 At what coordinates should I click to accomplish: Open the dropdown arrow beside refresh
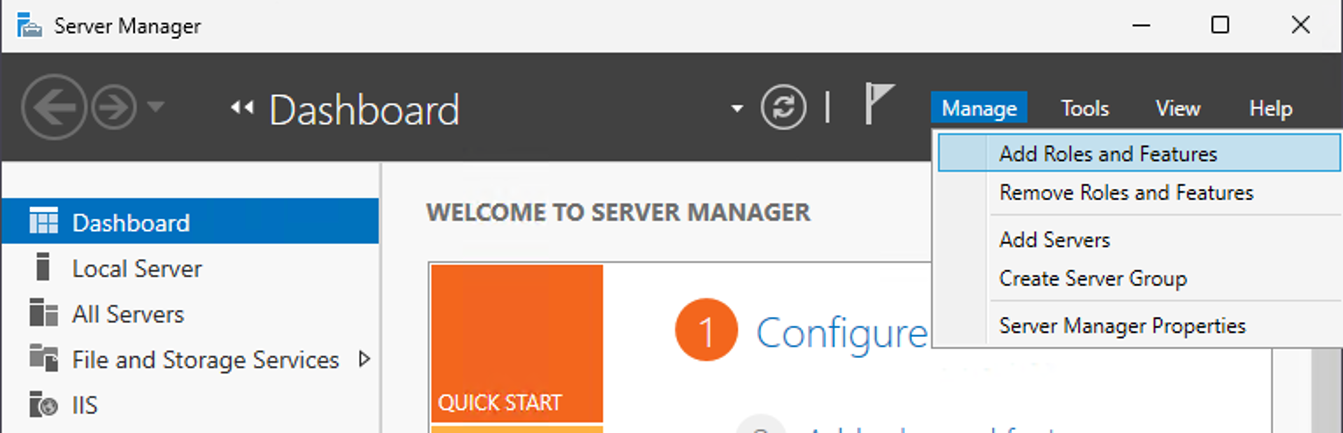point(737,109)
